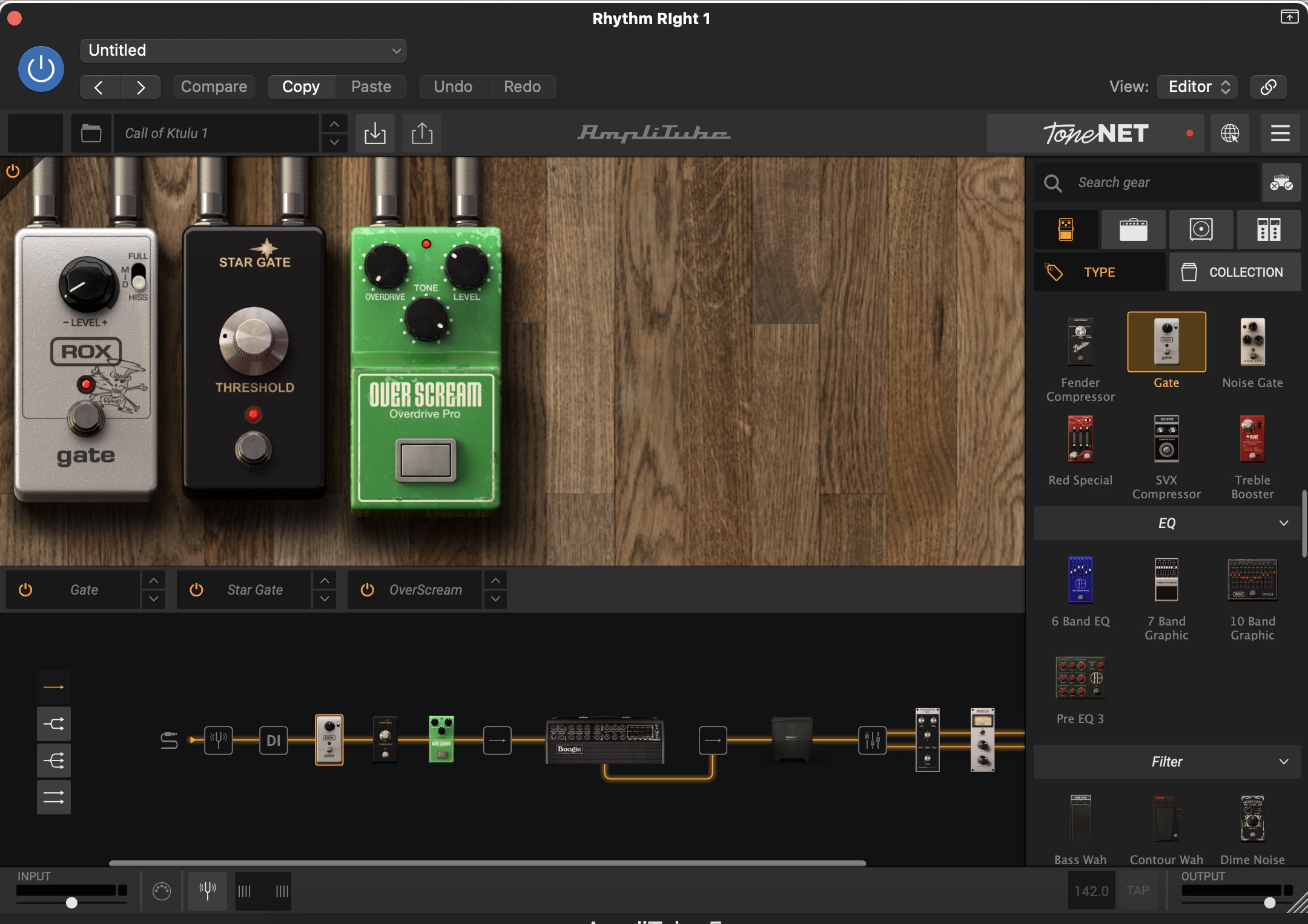Select the TYPE tab
This screenshot has width=1308, height=924.
[x=1099, y=272]
